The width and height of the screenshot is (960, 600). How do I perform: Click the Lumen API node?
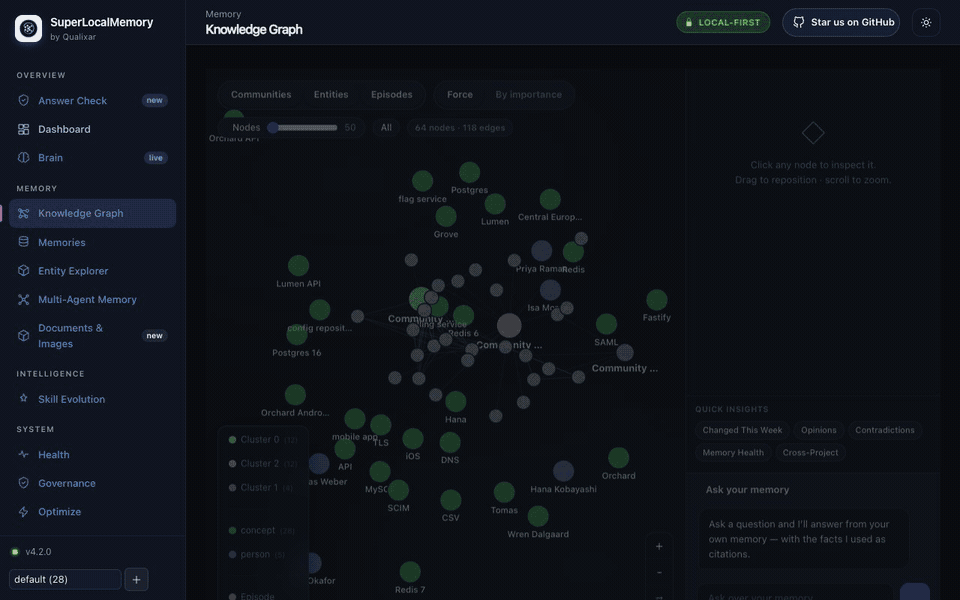click(x=298, y=266)
